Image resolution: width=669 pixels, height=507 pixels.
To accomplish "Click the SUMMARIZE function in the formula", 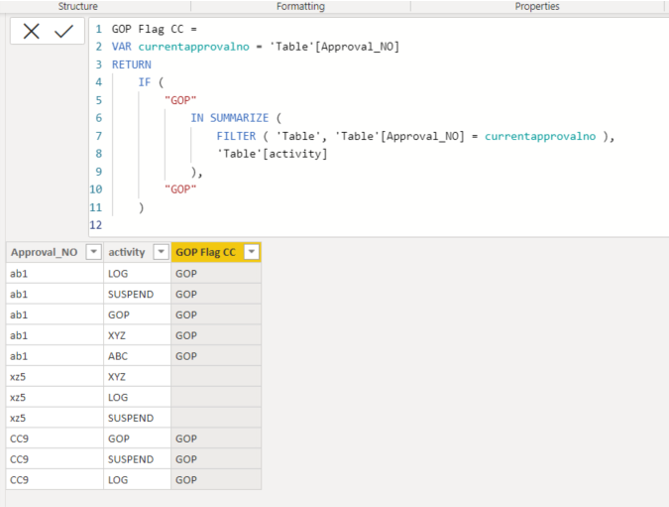I will (239, 118).
